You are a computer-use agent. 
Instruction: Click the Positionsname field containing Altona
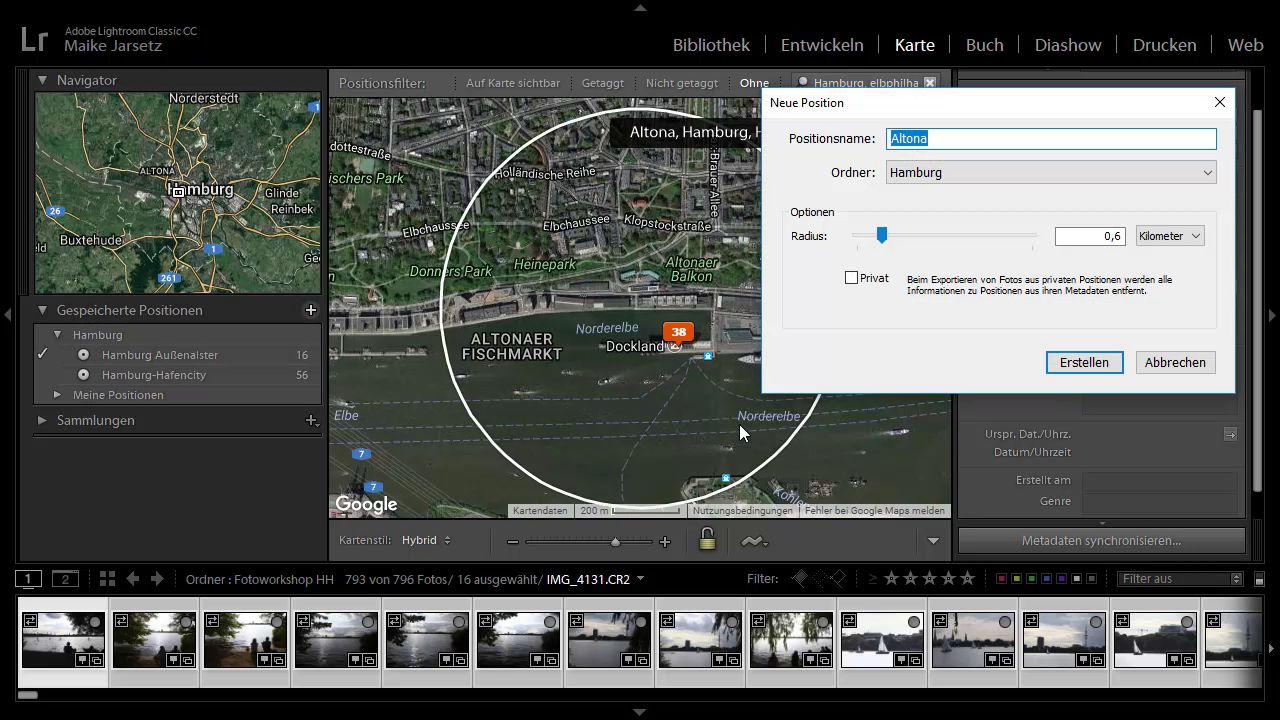click(1051, 139)
